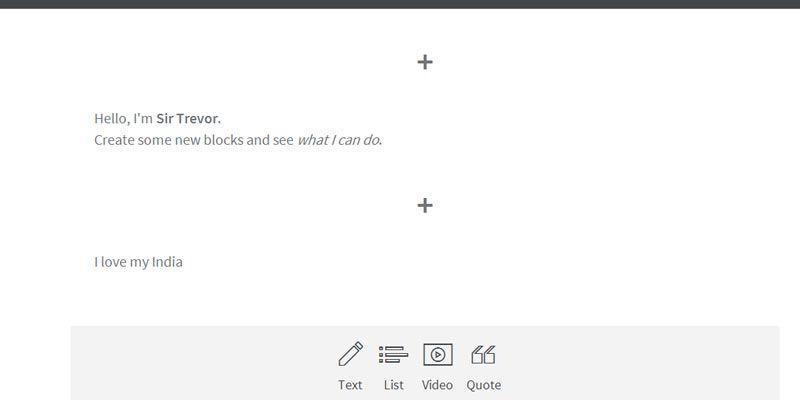Click the 'Video' label in the block bar
This screenshot has width=800, height=400.
point(437,385)
